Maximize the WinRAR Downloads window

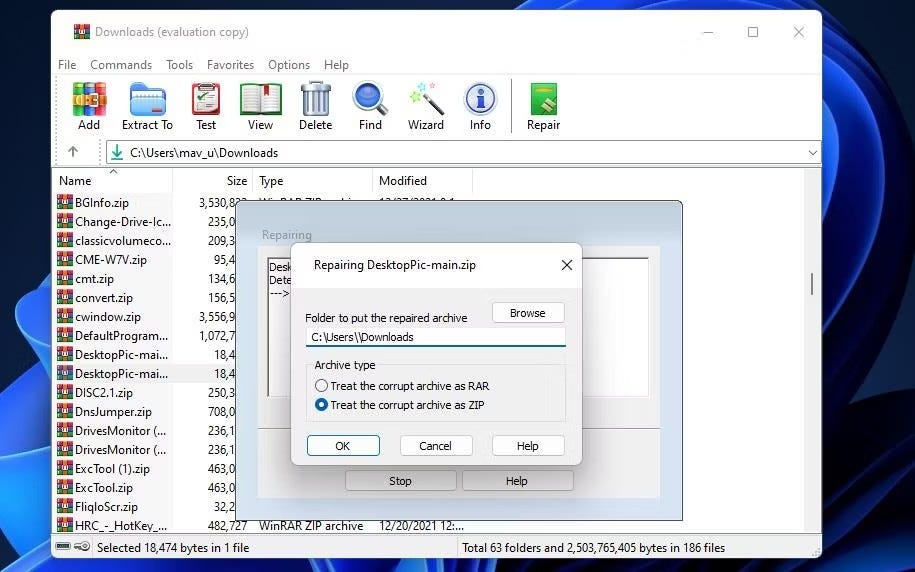[x=753, y=32]
